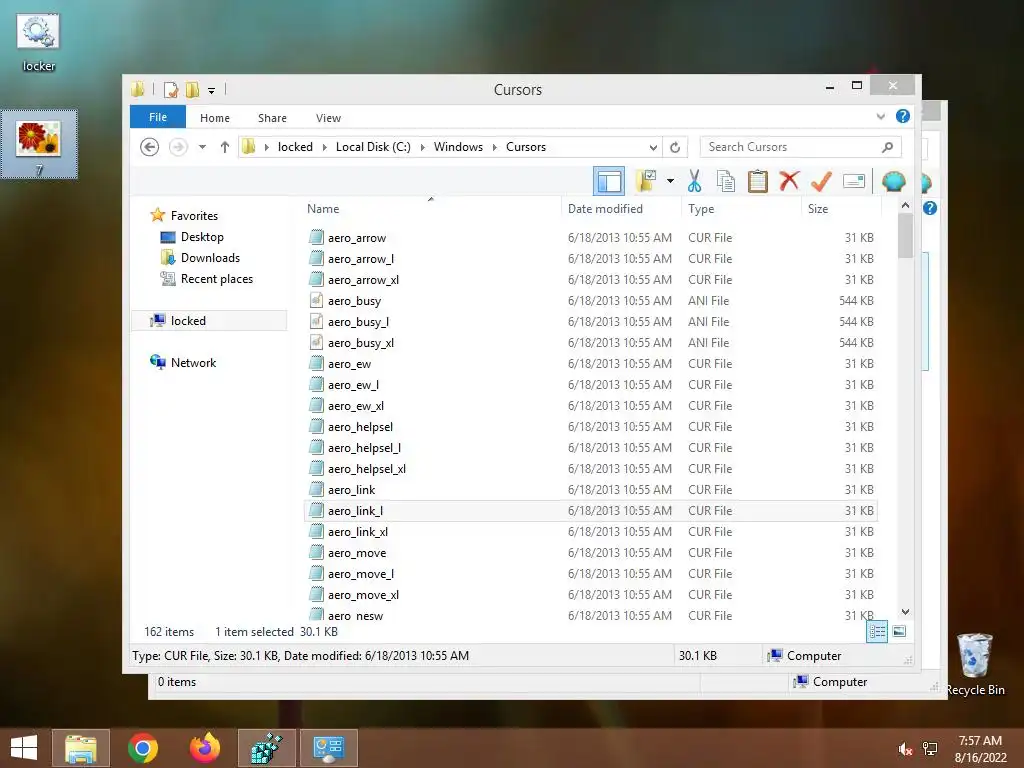Select Favorites in the navigation pane
This screenshot has height=768, width=1024.
point(194,216)
